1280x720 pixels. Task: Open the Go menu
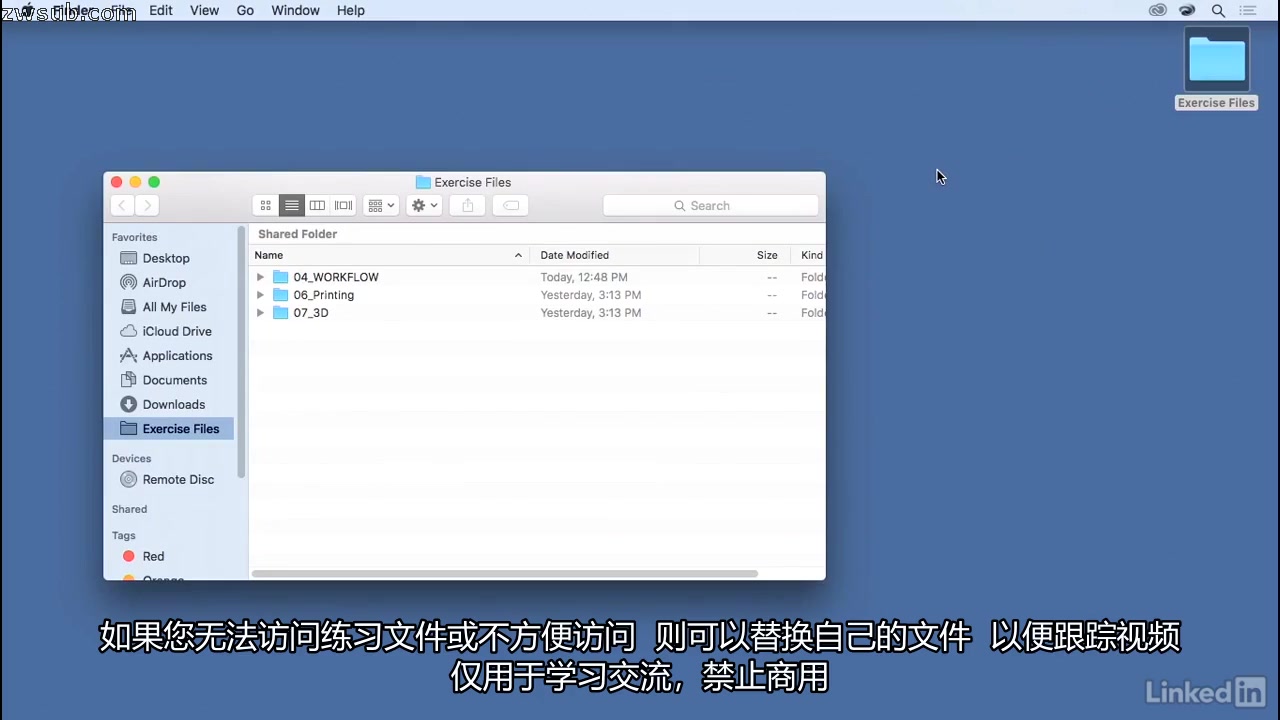coord(245,10)
